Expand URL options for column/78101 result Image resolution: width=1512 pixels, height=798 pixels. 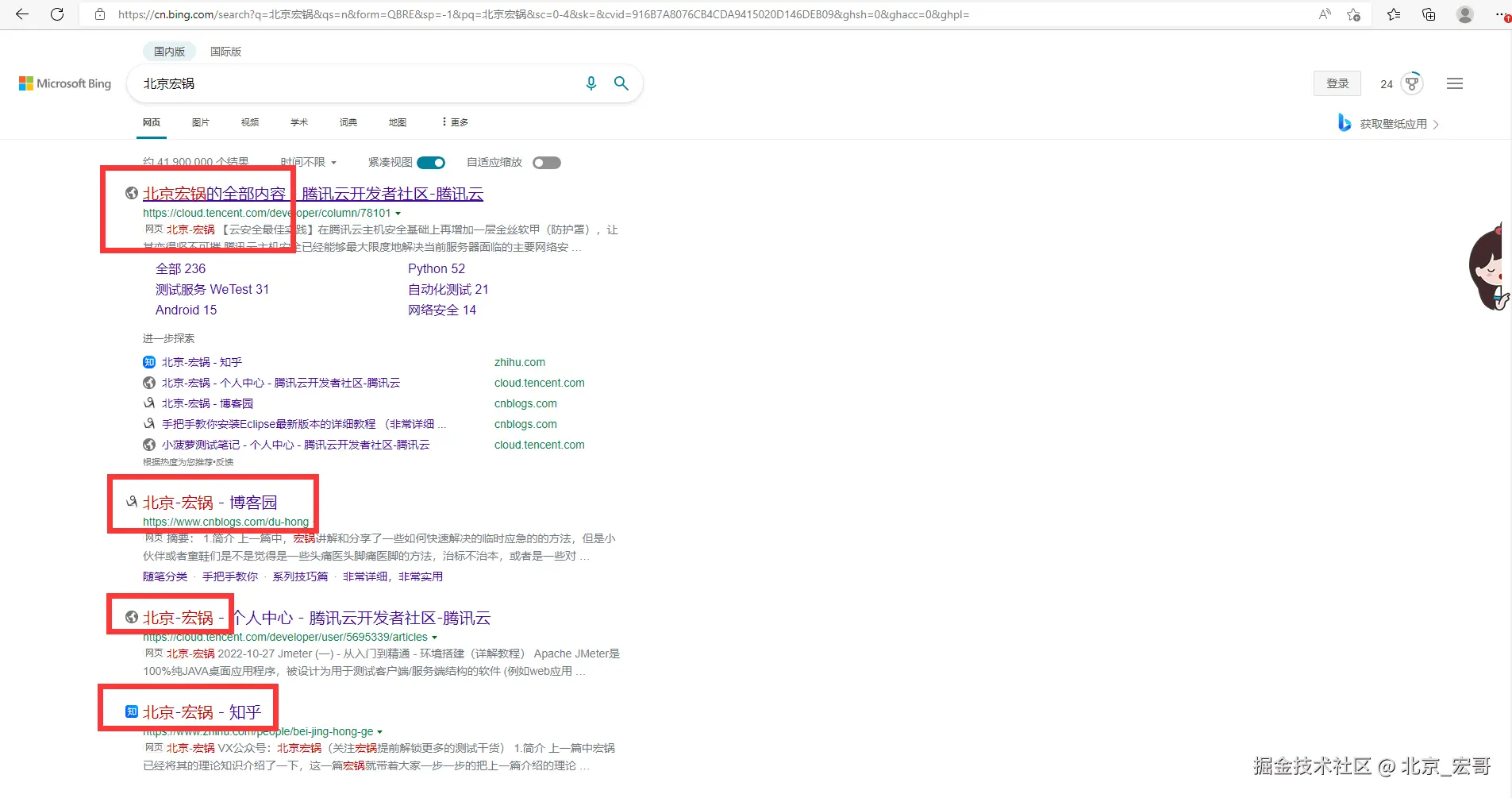(398, 214)
